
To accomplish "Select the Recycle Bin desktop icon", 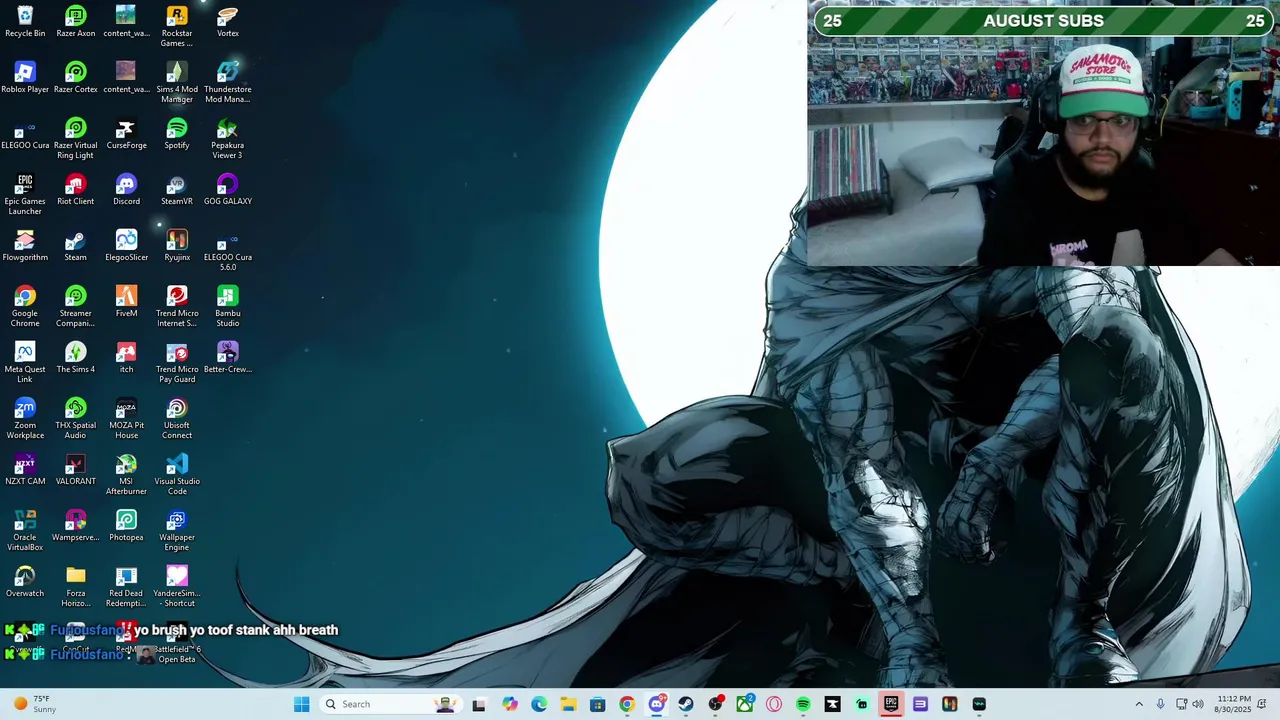I will point(25,21).
